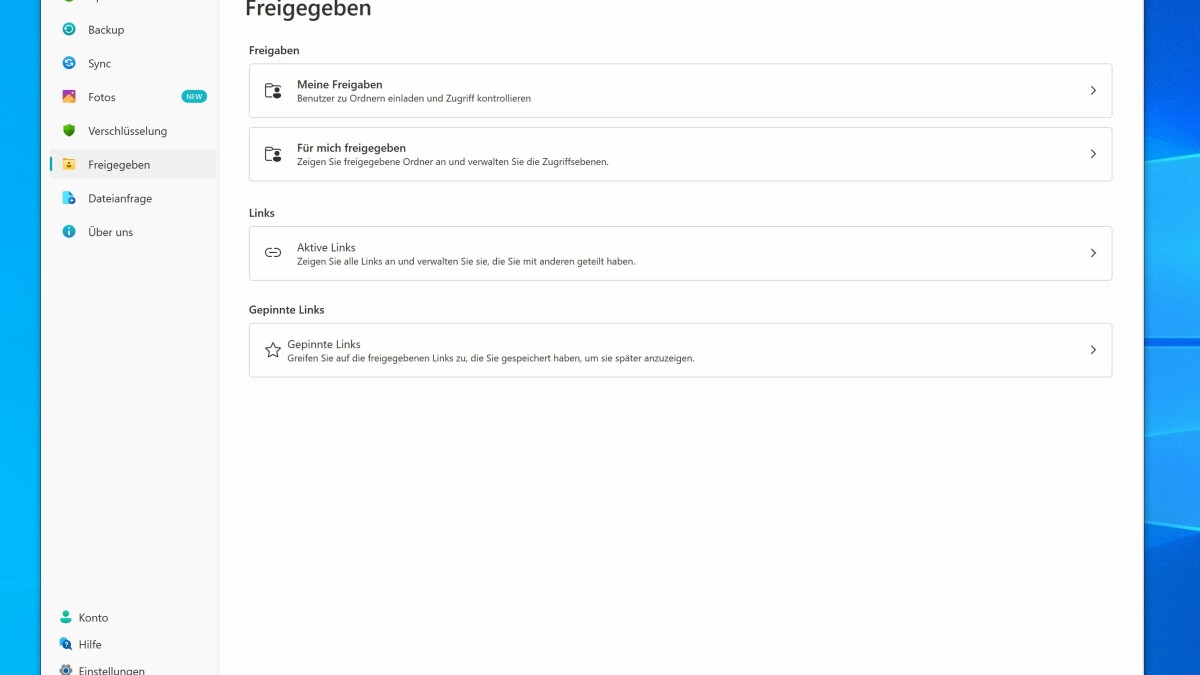
Task: Select Freigegeben in the sidebar
Action: click(x=119, y=165)
